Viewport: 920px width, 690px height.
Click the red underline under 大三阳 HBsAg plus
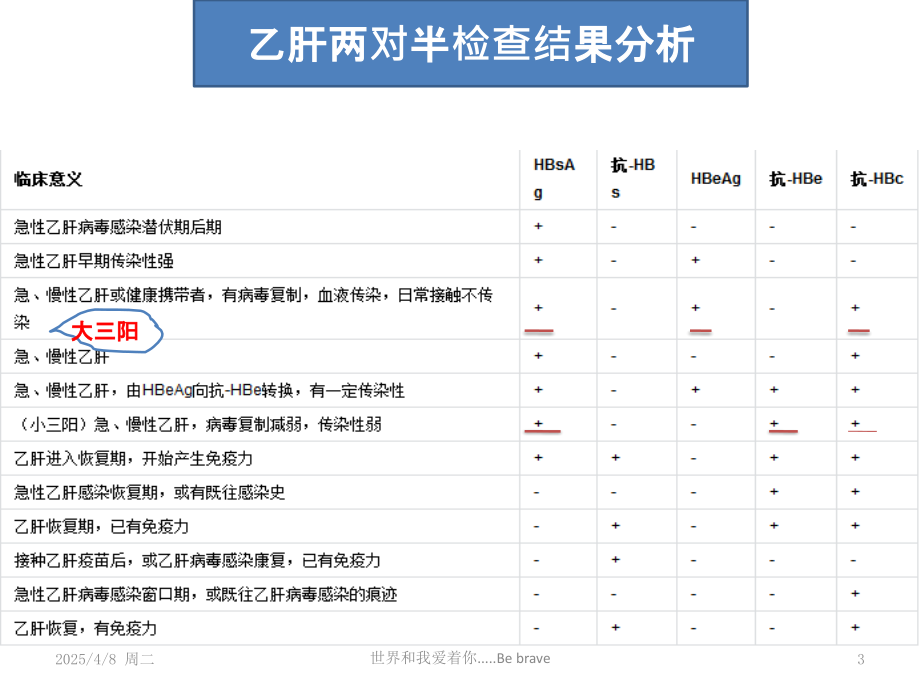point(539,332)
